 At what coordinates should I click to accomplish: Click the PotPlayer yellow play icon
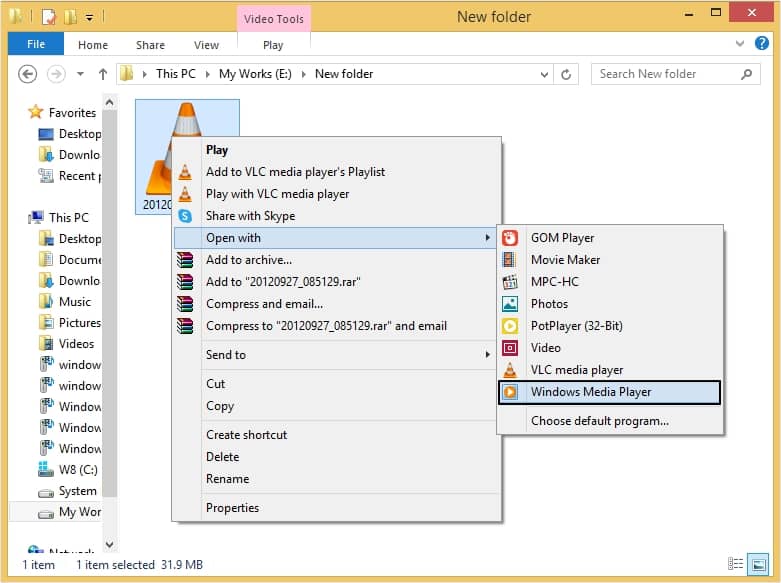(x=510, y=326)
